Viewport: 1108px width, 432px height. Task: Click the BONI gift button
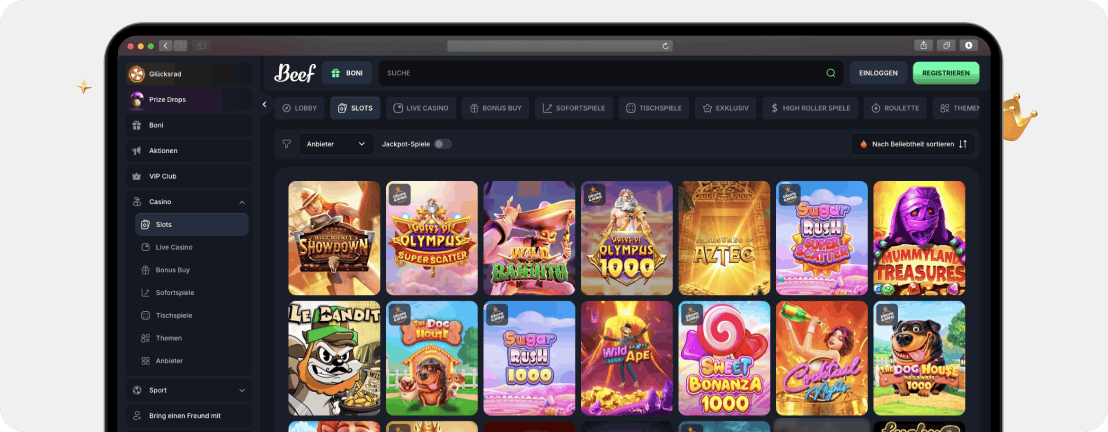tap(347, 73)
